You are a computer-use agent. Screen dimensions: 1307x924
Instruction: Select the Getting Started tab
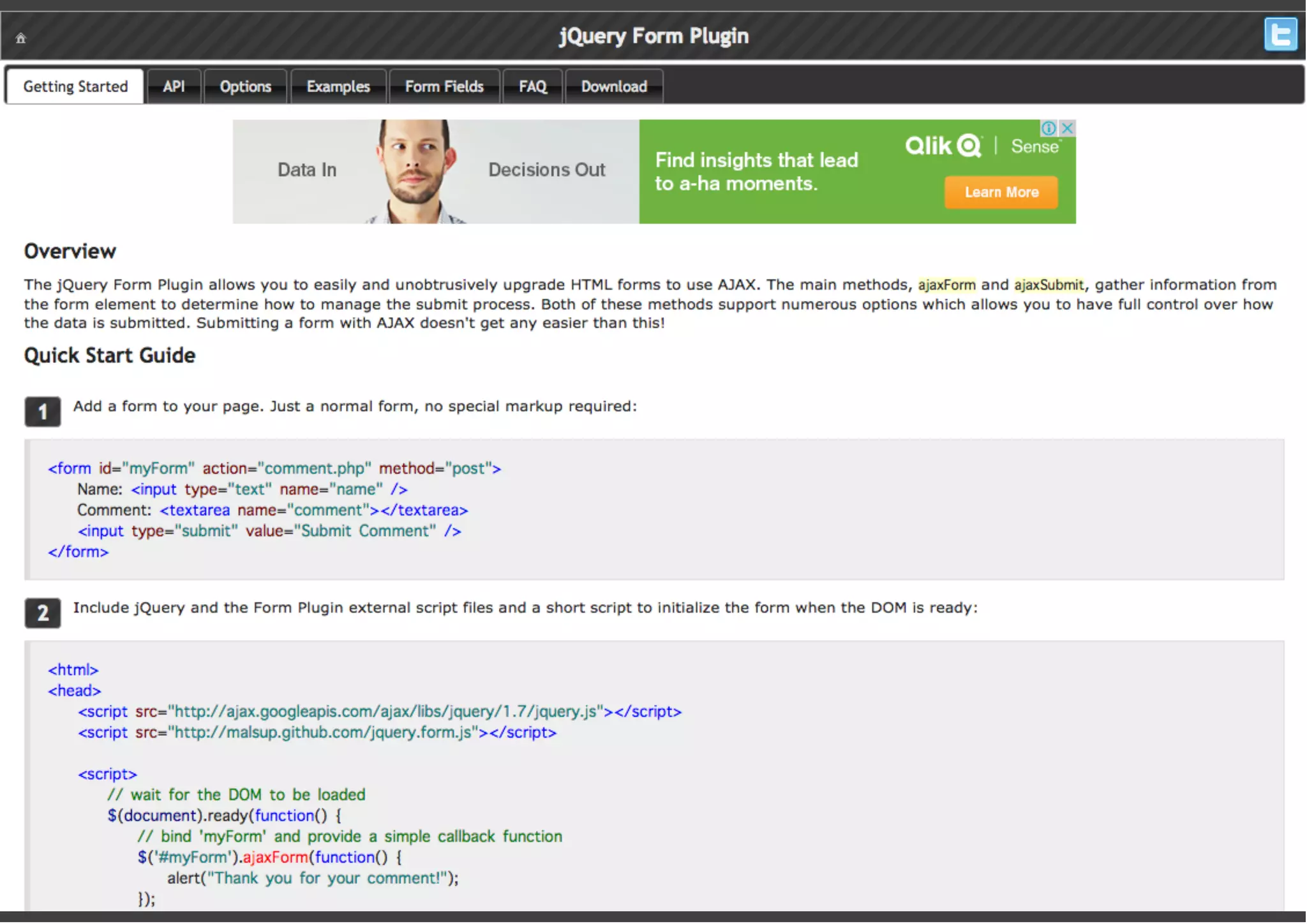click(75, 87)
